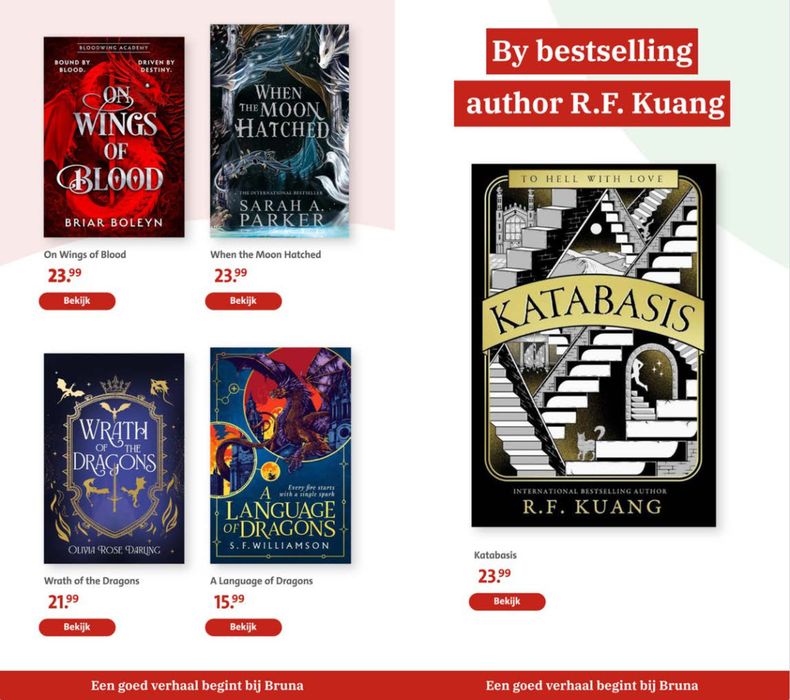790x700 pixels.
Task: Open the large Katabasis book cover
Action: 594,345
